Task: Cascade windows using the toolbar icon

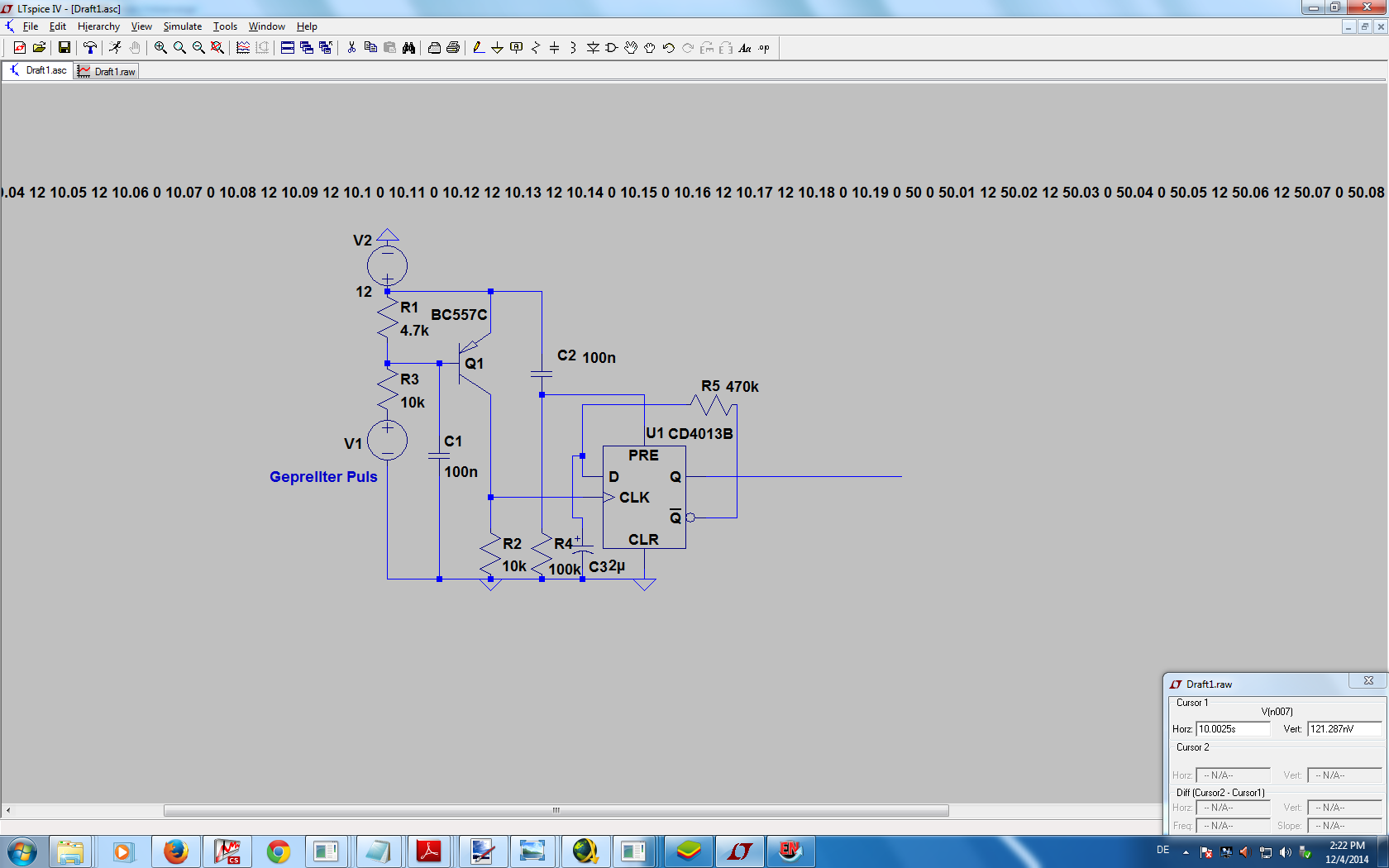Action: pos(307,48)
